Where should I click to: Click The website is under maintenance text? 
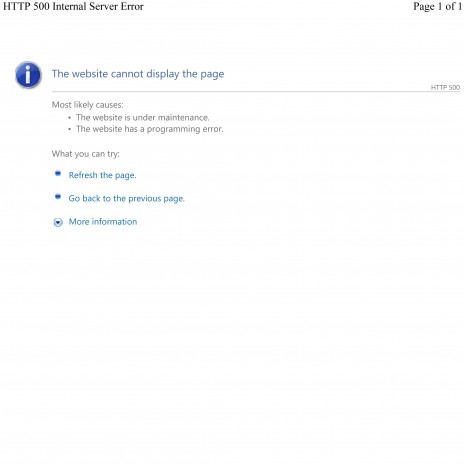pyautogui.click(x=143, y=118)
